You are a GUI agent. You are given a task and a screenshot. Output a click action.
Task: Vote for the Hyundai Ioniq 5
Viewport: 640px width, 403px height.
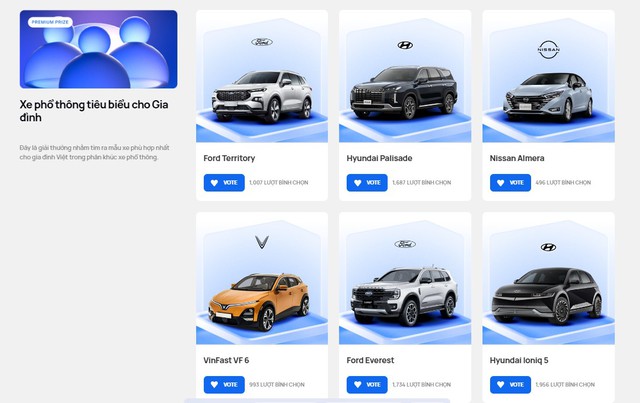pos(510,385)
